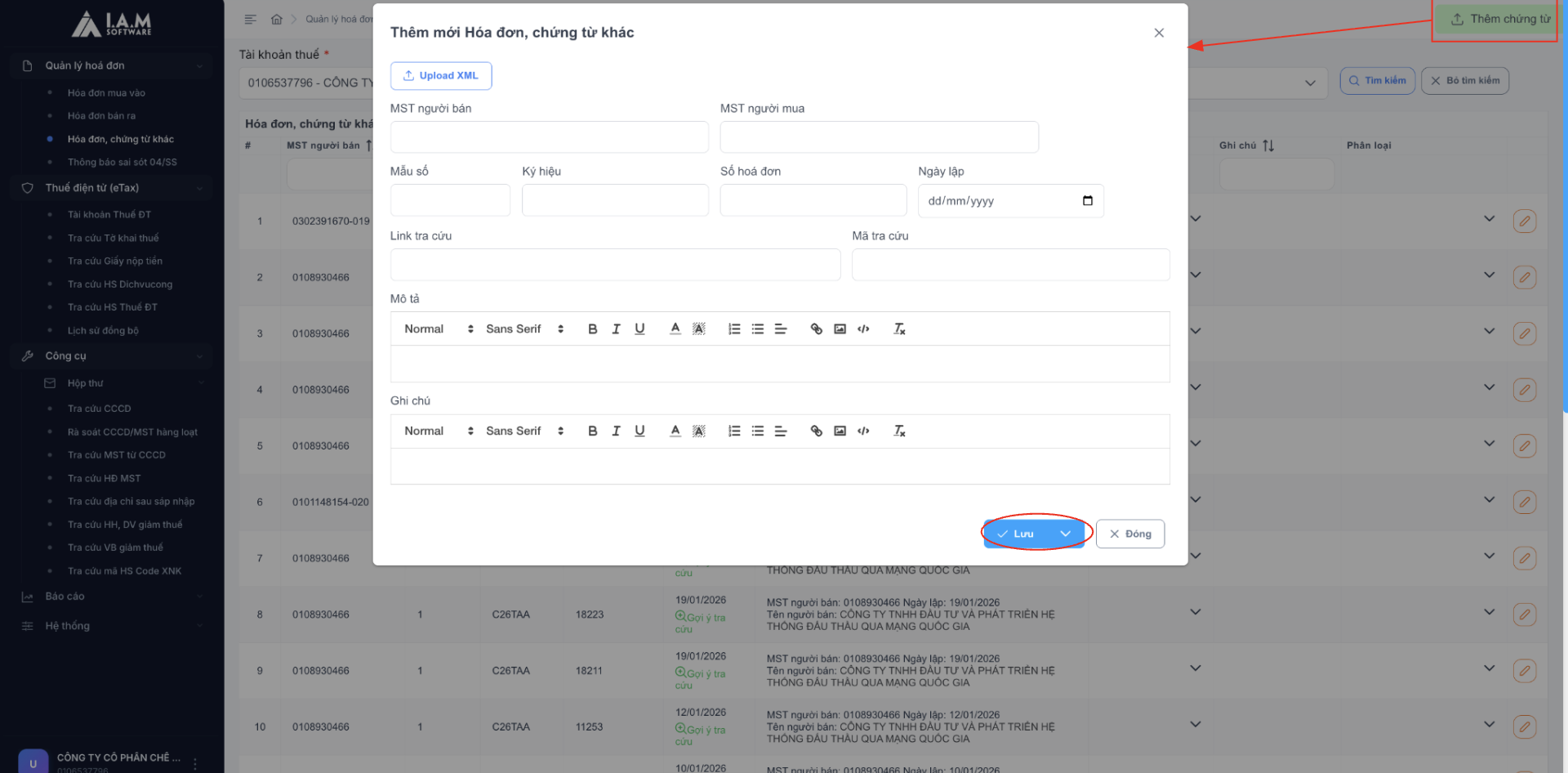This screenshot has width=1568, height=773.
Task: Click the Upload XML button
Action: click(441, 76)
